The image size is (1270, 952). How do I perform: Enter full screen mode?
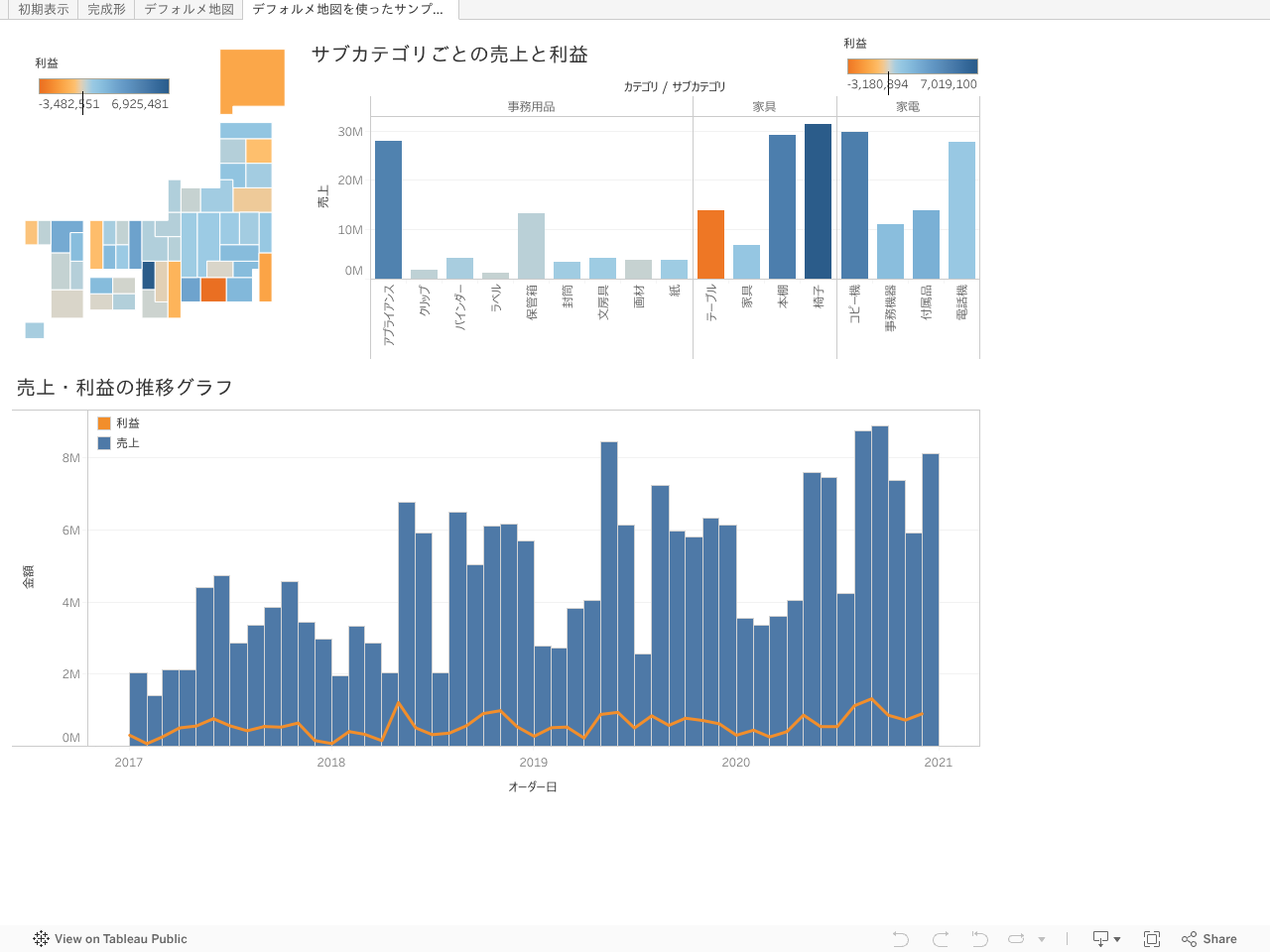pyautogui.click(x=1152, y=939)
